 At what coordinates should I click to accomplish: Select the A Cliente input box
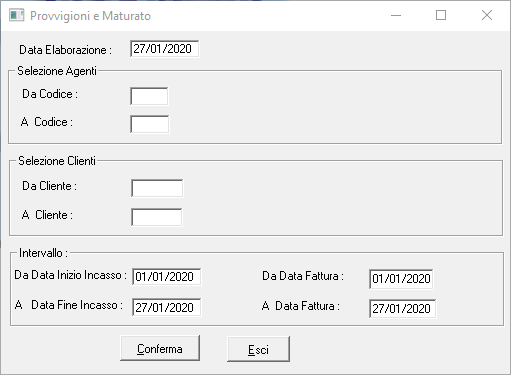click(157, 217)
